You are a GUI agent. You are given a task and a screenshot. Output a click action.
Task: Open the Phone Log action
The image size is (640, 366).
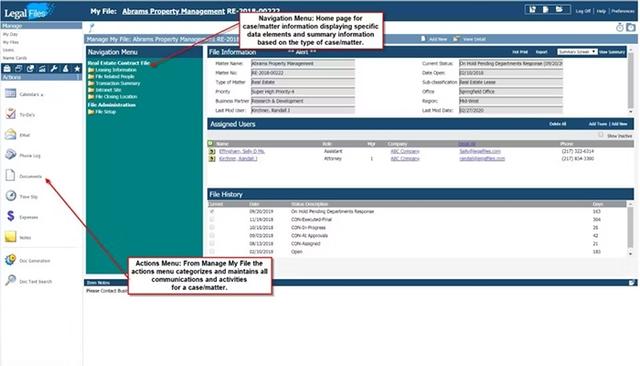(23, 155)
